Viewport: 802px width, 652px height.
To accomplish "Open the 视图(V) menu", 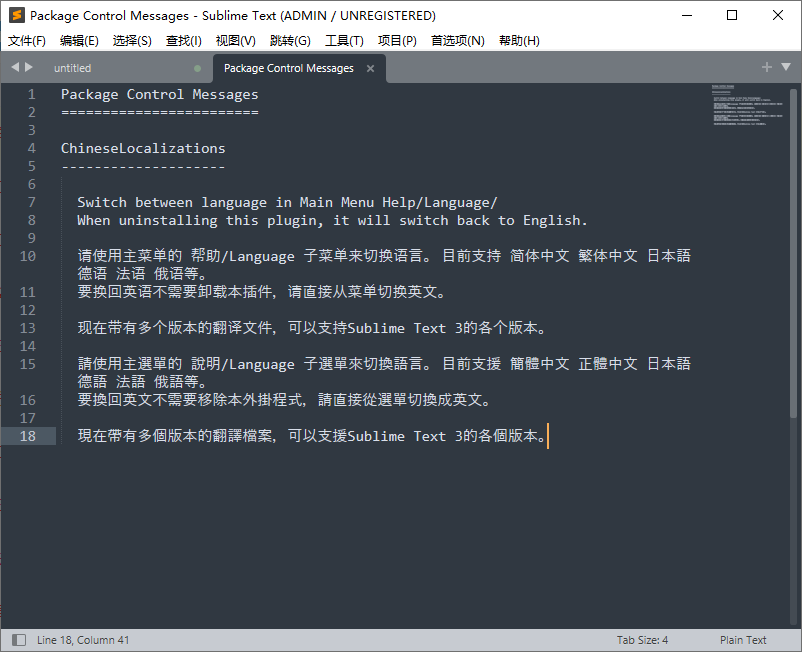I will (x=235, y=40).
